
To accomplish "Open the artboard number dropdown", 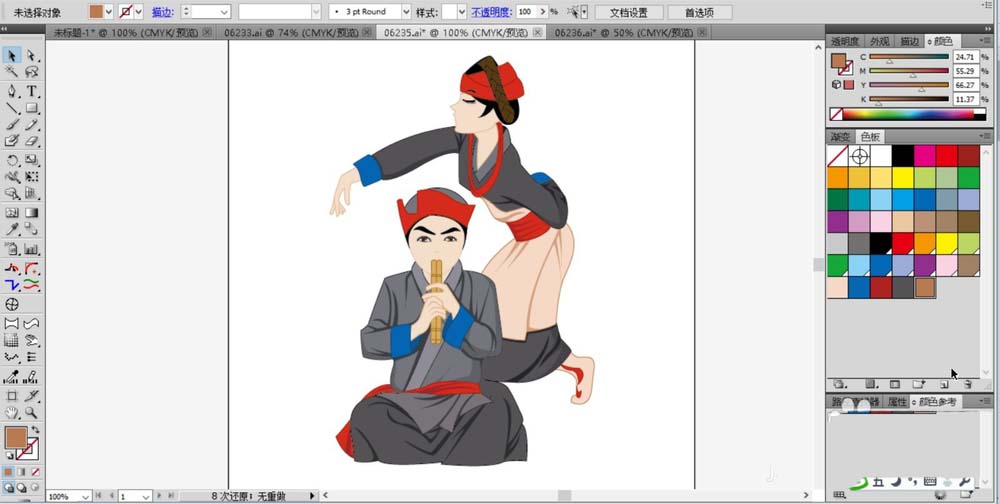I will tap(145, 496).
